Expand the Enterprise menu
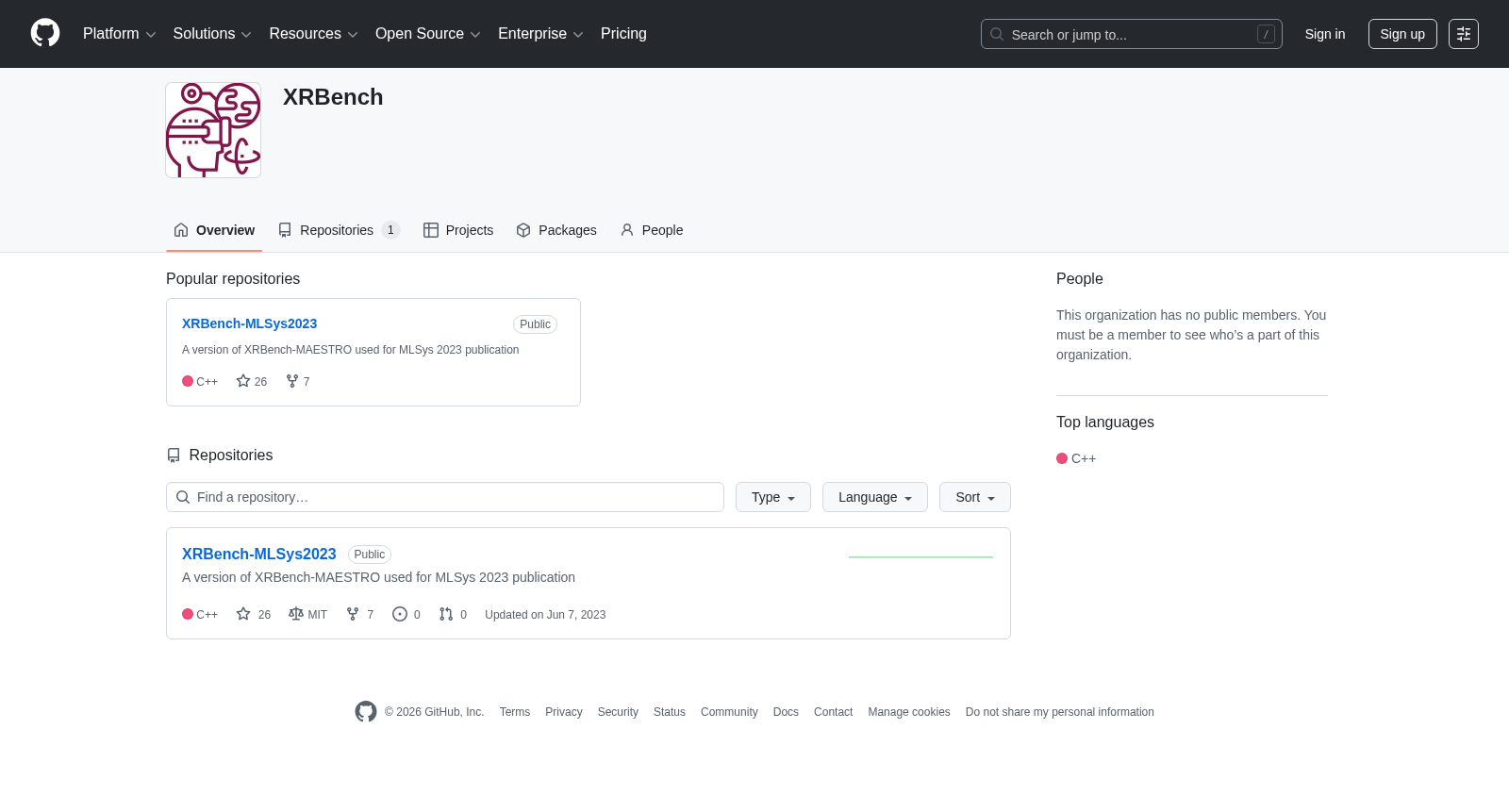Screen dimensions: 1509x812 pyautogui.click(x=540, y=34)
